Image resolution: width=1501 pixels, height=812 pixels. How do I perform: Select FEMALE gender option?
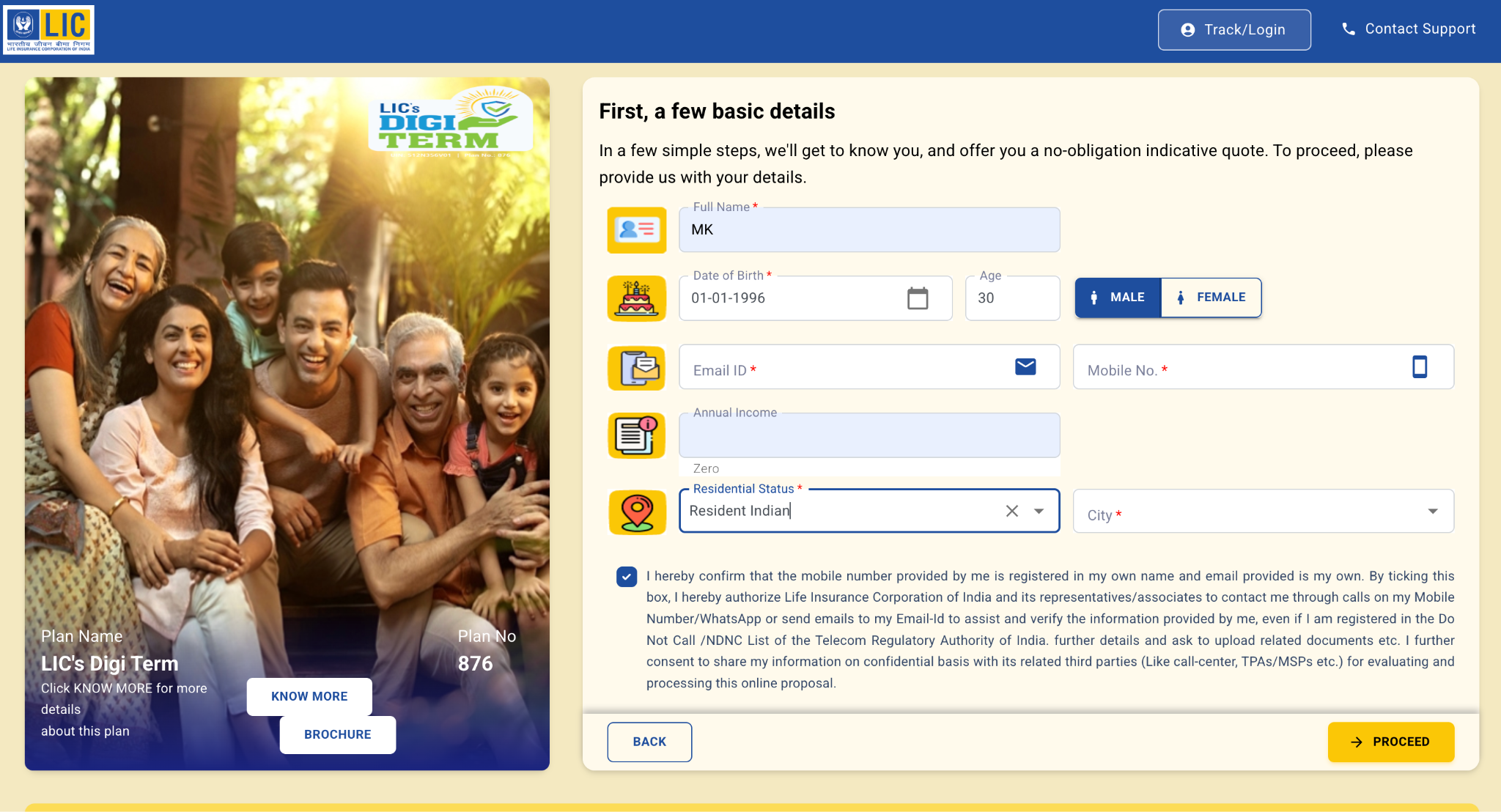click(1210, 298)
